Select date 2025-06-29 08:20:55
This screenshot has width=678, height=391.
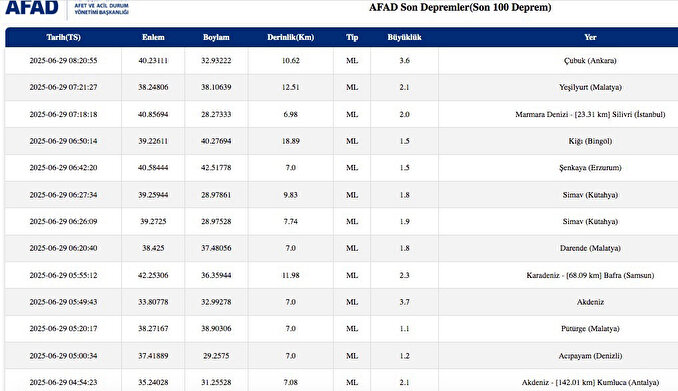point(64,61)
